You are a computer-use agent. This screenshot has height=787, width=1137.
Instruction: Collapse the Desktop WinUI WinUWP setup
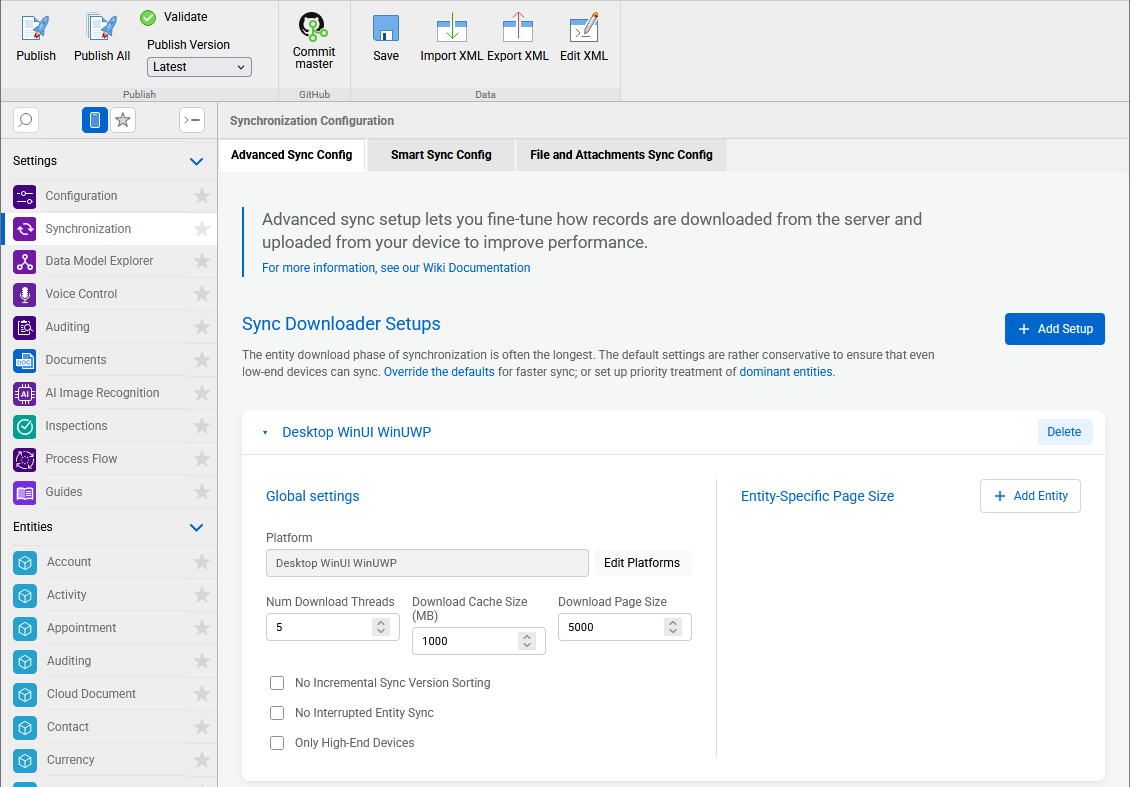pos(265,432)
